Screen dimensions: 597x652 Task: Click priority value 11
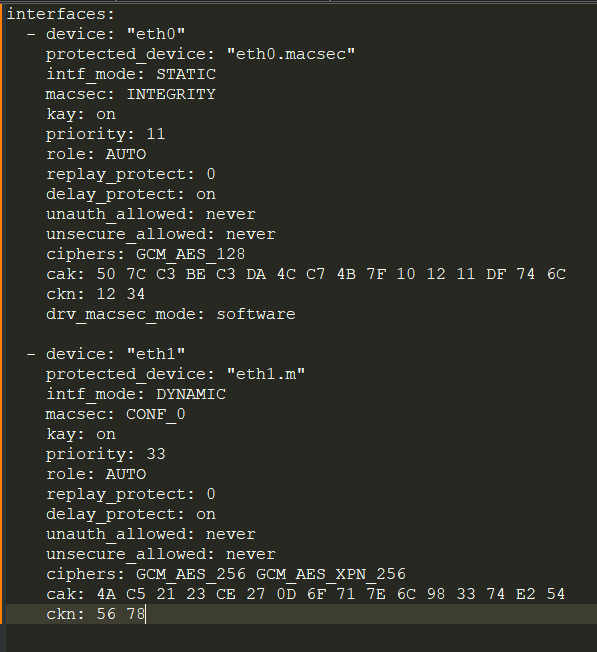(156, 134)
